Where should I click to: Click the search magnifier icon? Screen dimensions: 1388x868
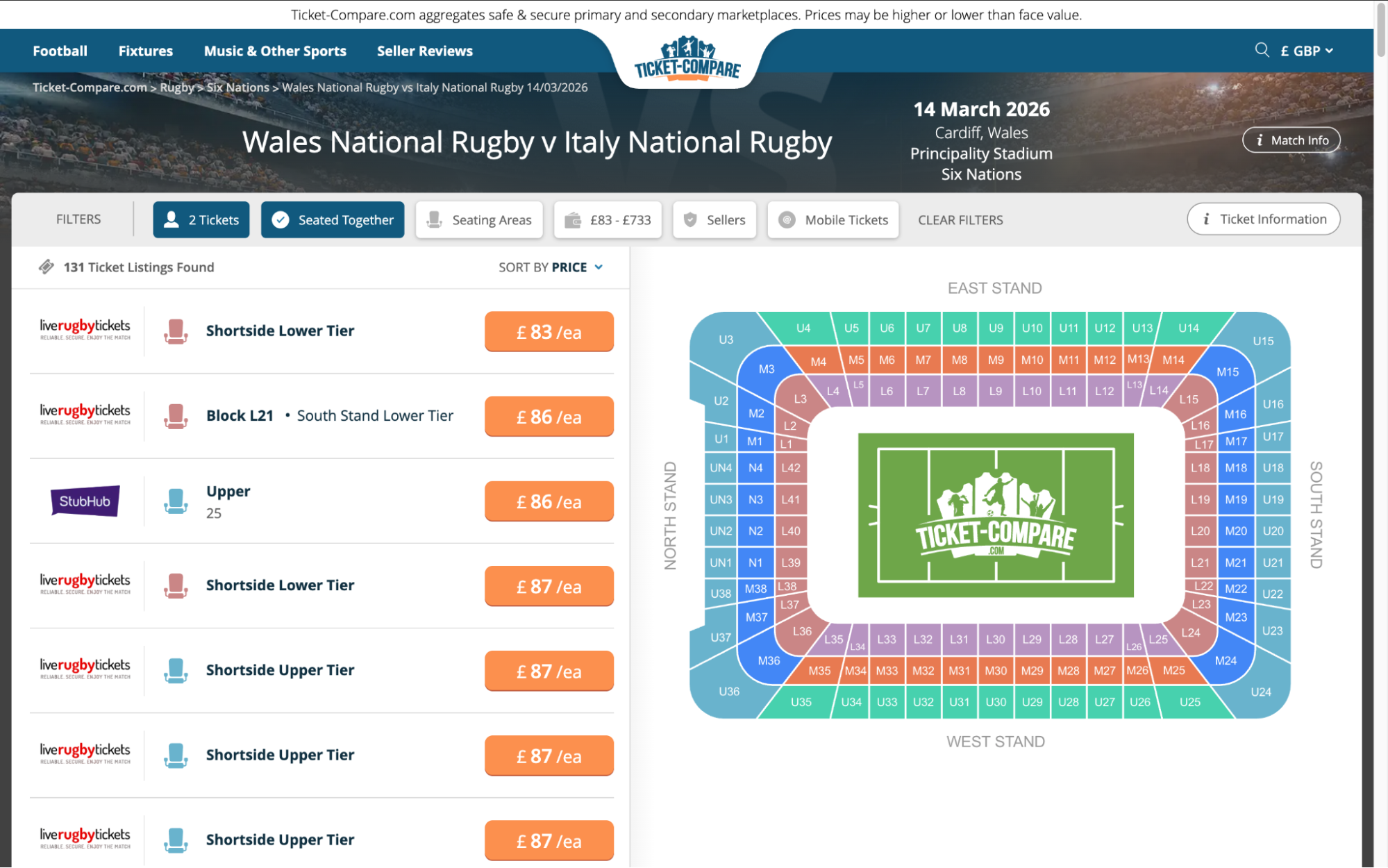[x=1260, y=50]
